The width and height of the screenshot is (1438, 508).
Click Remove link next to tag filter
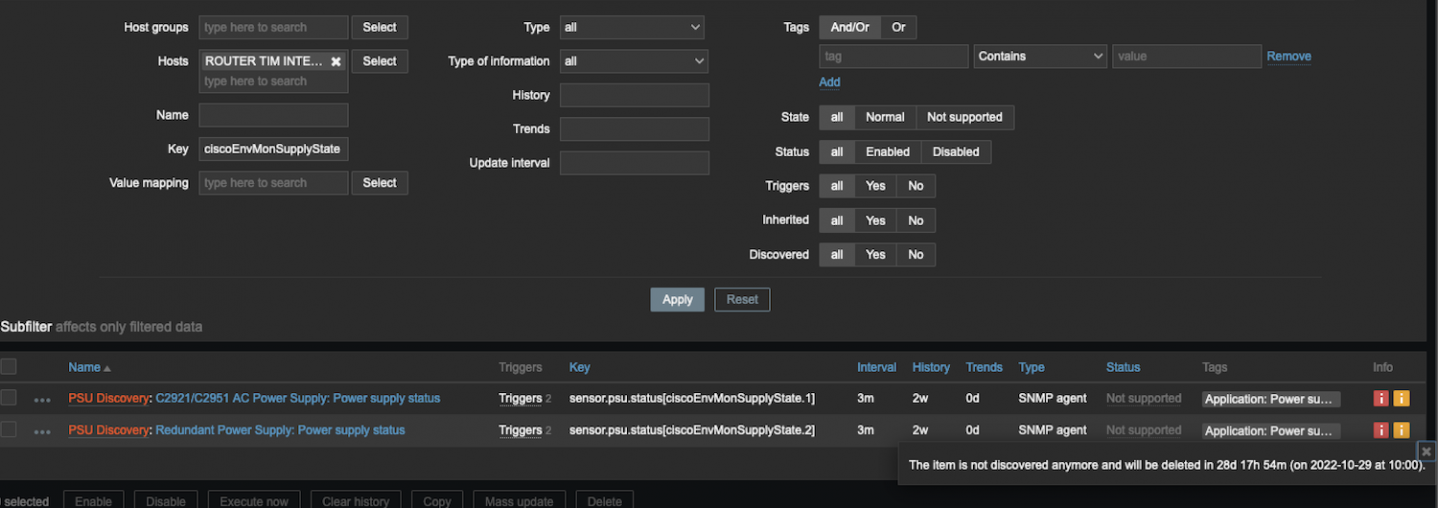1289,56
